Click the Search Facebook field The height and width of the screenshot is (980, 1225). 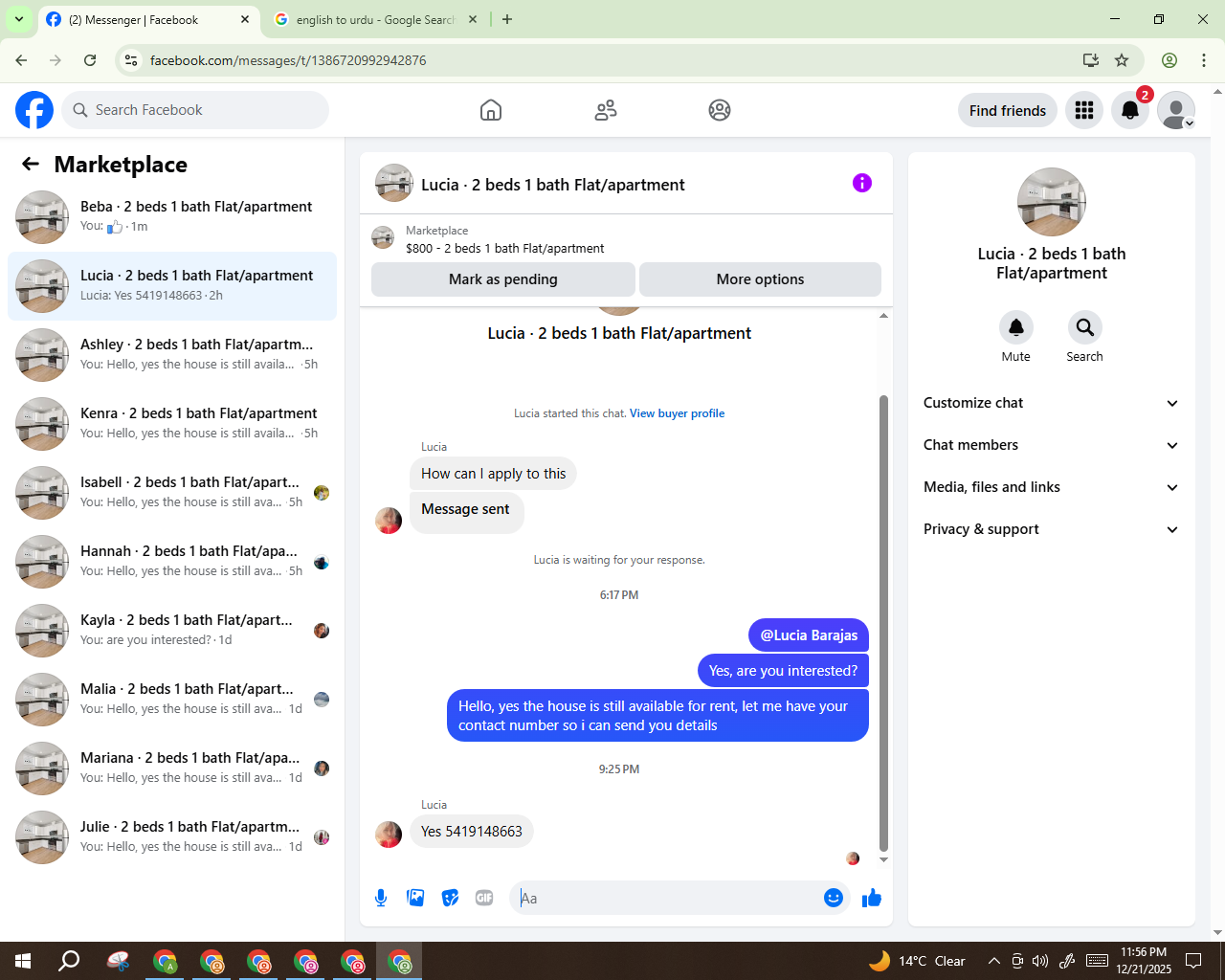[195, 110]
